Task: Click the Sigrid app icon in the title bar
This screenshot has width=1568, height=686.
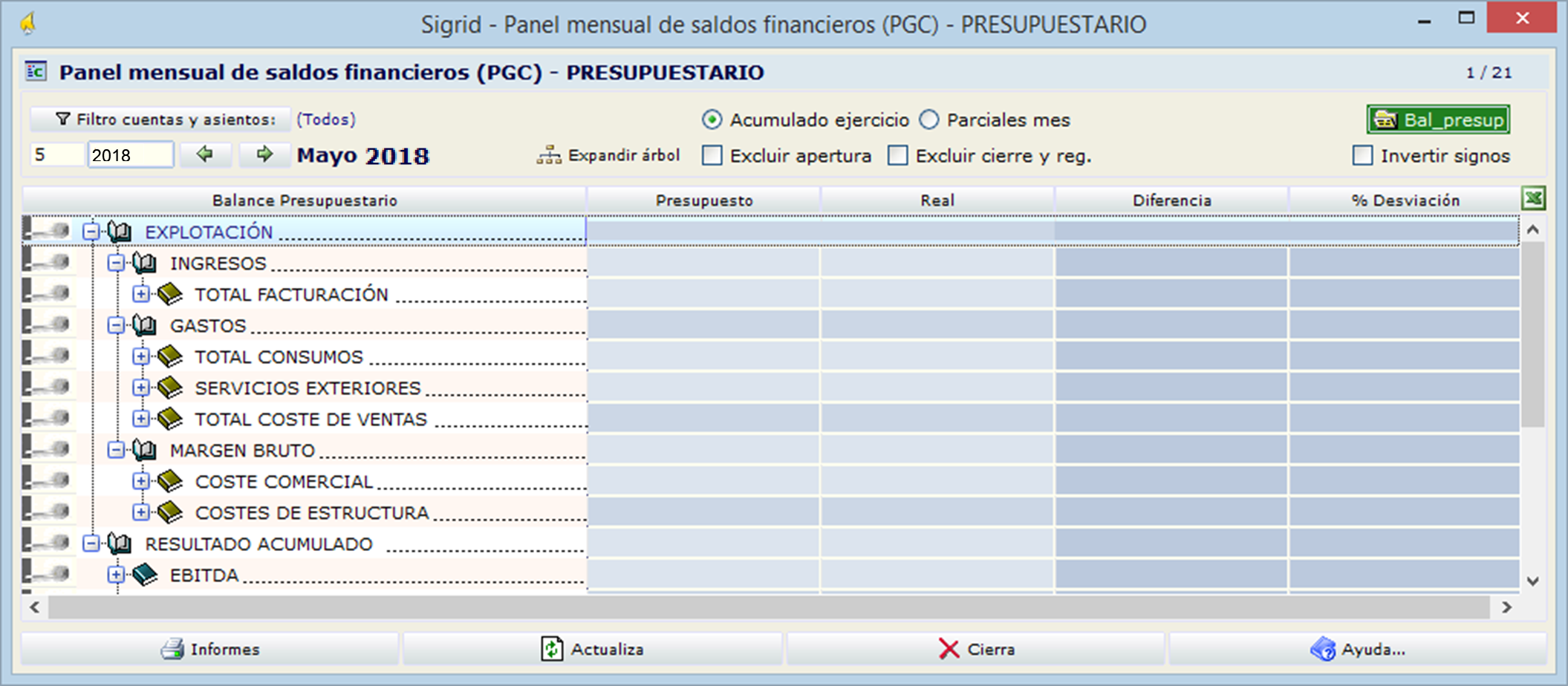Action: (x=27, y=23)
